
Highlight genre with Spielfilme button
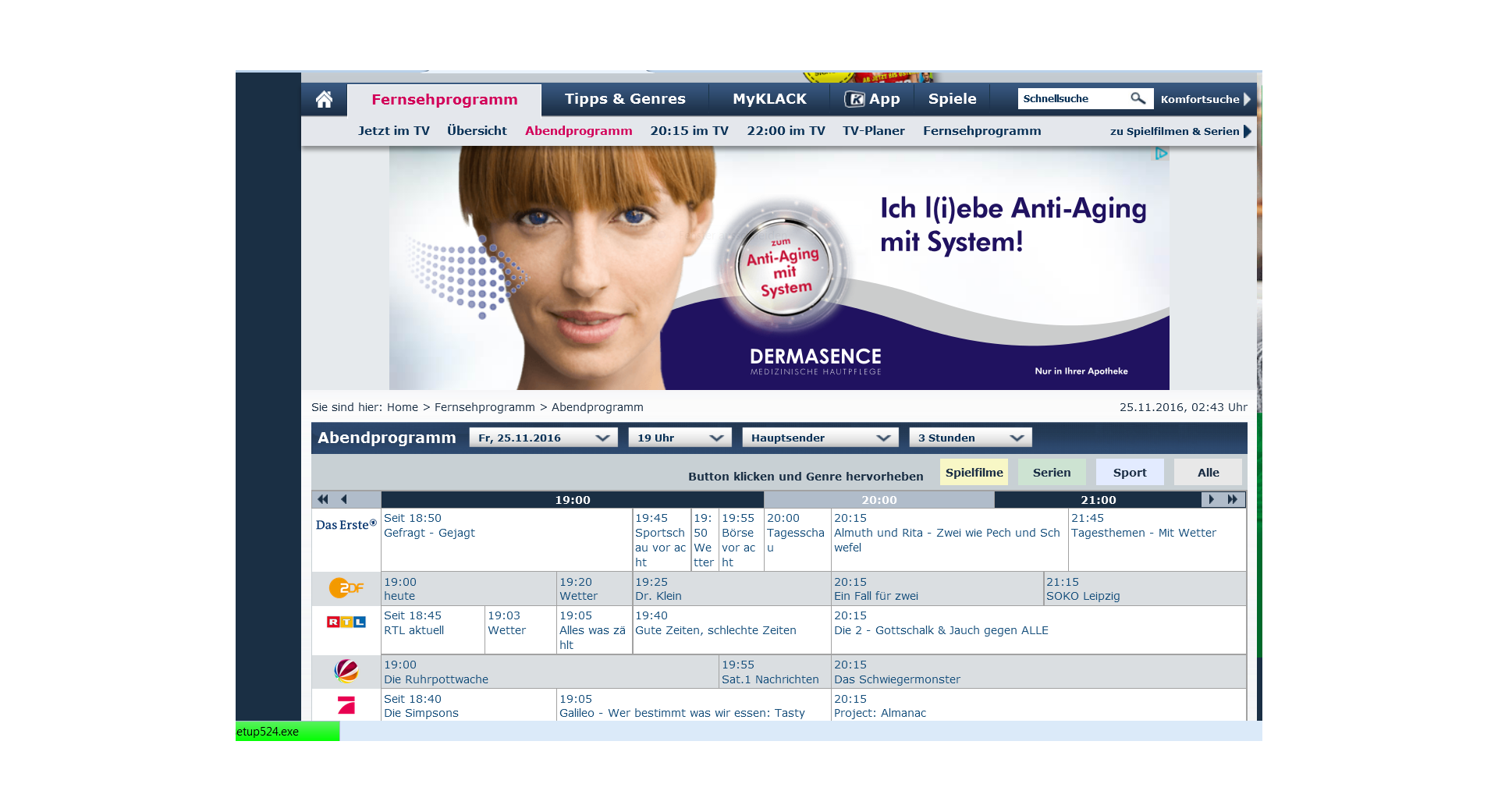pyautogui.click(x=974, y=473)
